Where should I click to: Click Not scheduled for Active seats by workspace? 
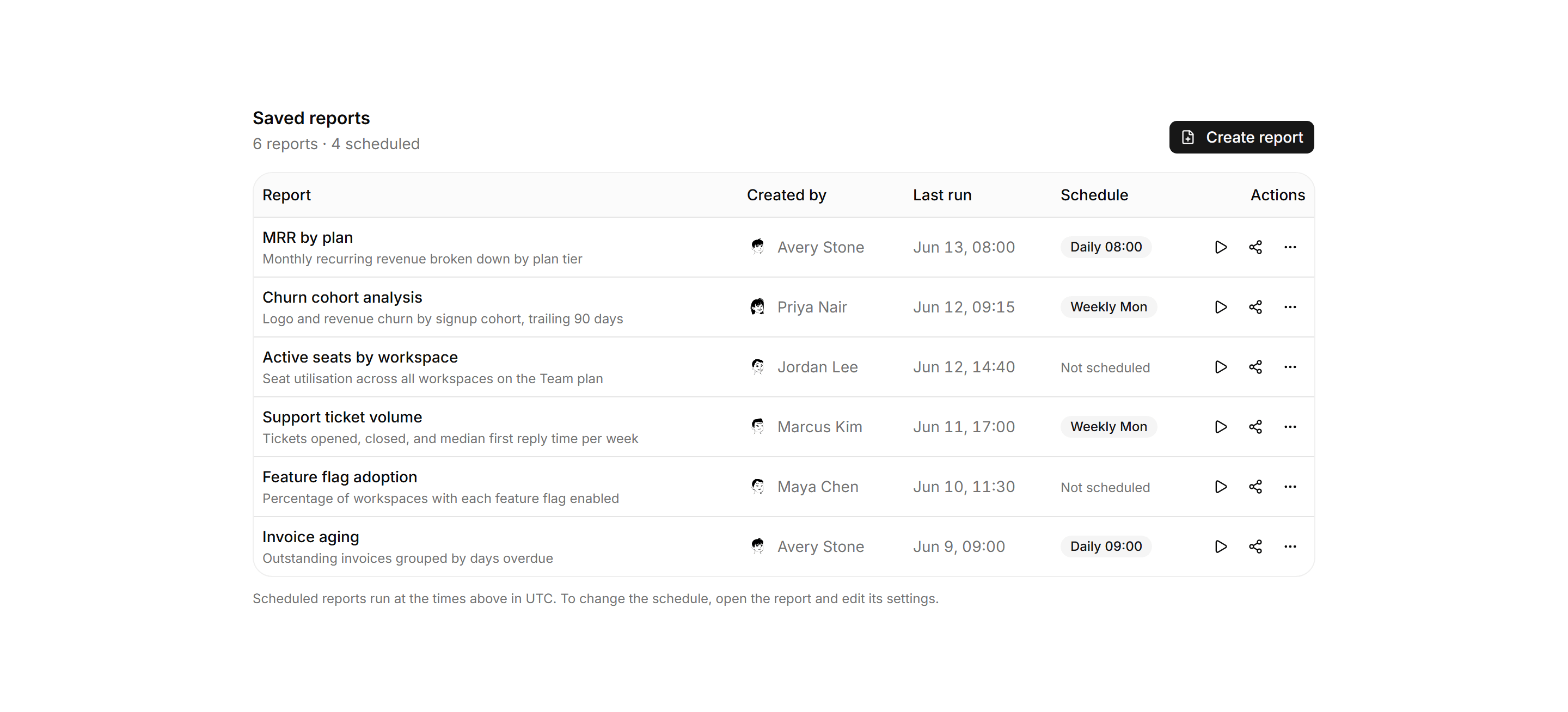[x=1105, y=367]
